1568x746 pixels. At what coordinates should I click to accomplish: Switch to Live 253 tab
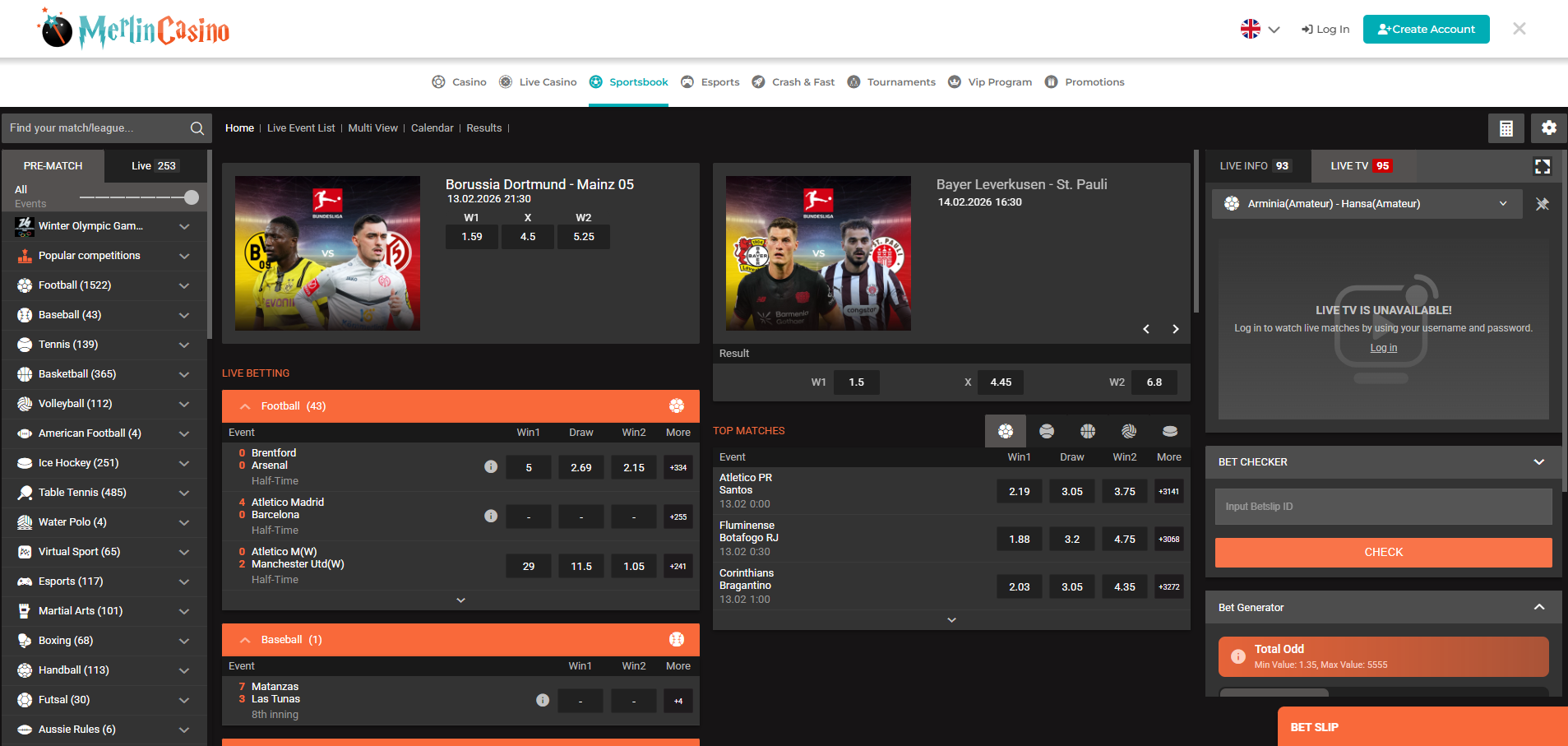click(155, 166)
